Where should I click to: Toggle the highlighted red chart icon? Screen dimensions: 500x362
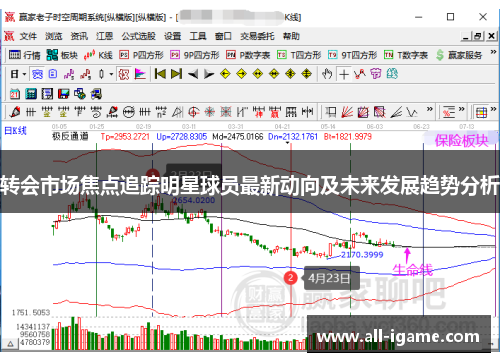click(124, 74)
